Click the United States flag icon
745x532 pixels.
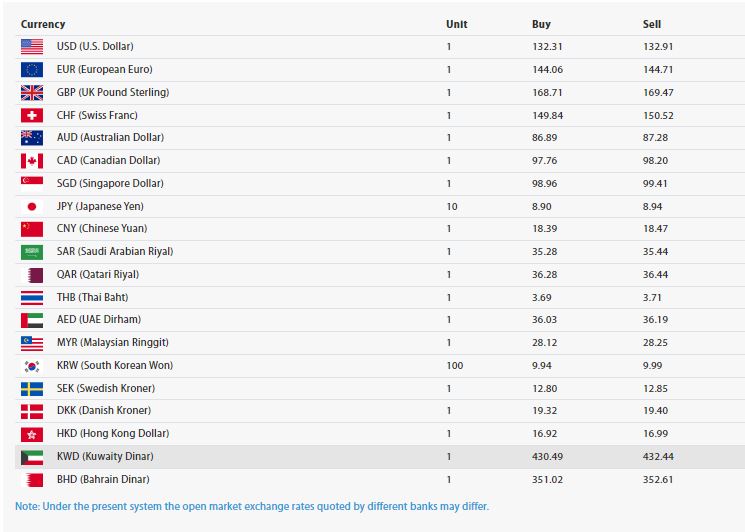[x=32, y=46]
